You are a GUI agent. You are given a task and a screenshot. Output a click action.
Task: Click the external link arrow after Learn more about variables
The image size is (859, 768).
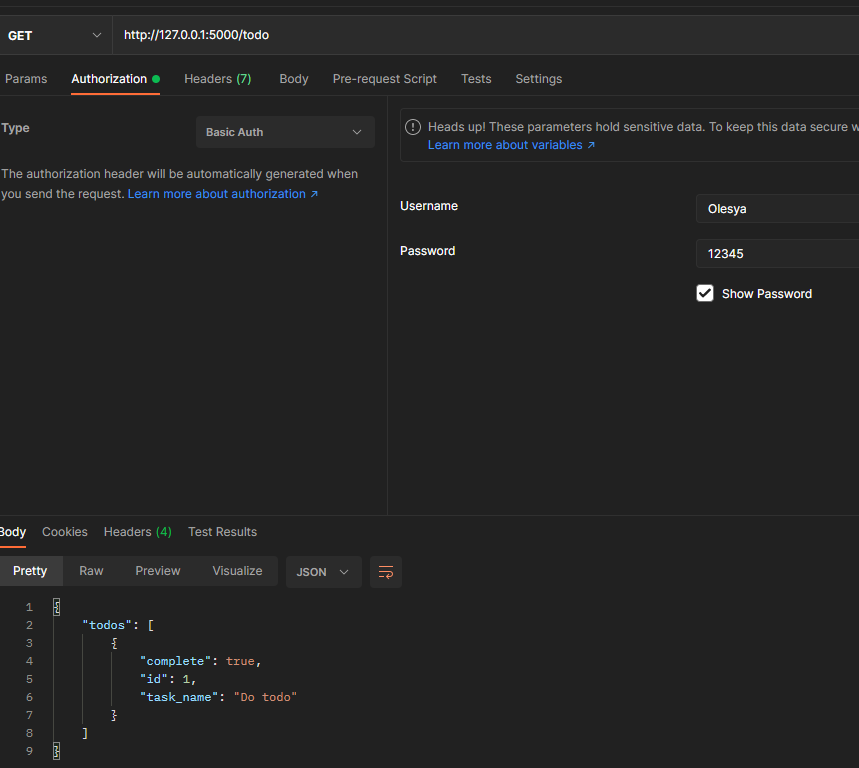tap(591, 144)
